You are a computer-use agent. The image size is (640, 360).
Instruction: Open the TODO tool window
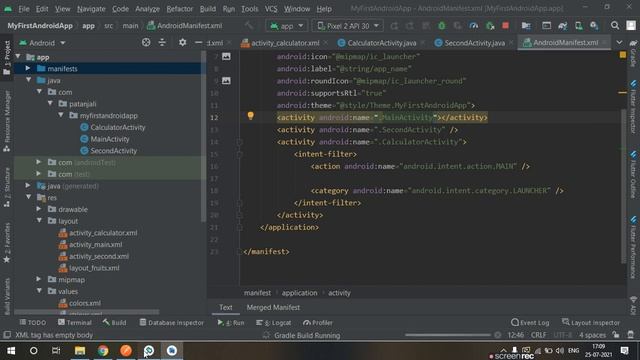pos(33,322)
